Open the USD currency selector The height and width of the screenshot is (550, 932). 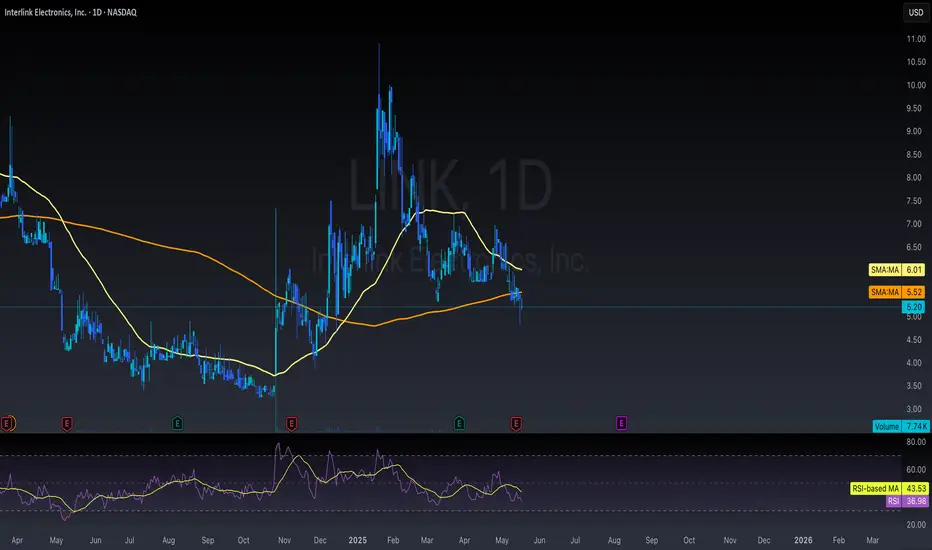(x=916, y=12)
